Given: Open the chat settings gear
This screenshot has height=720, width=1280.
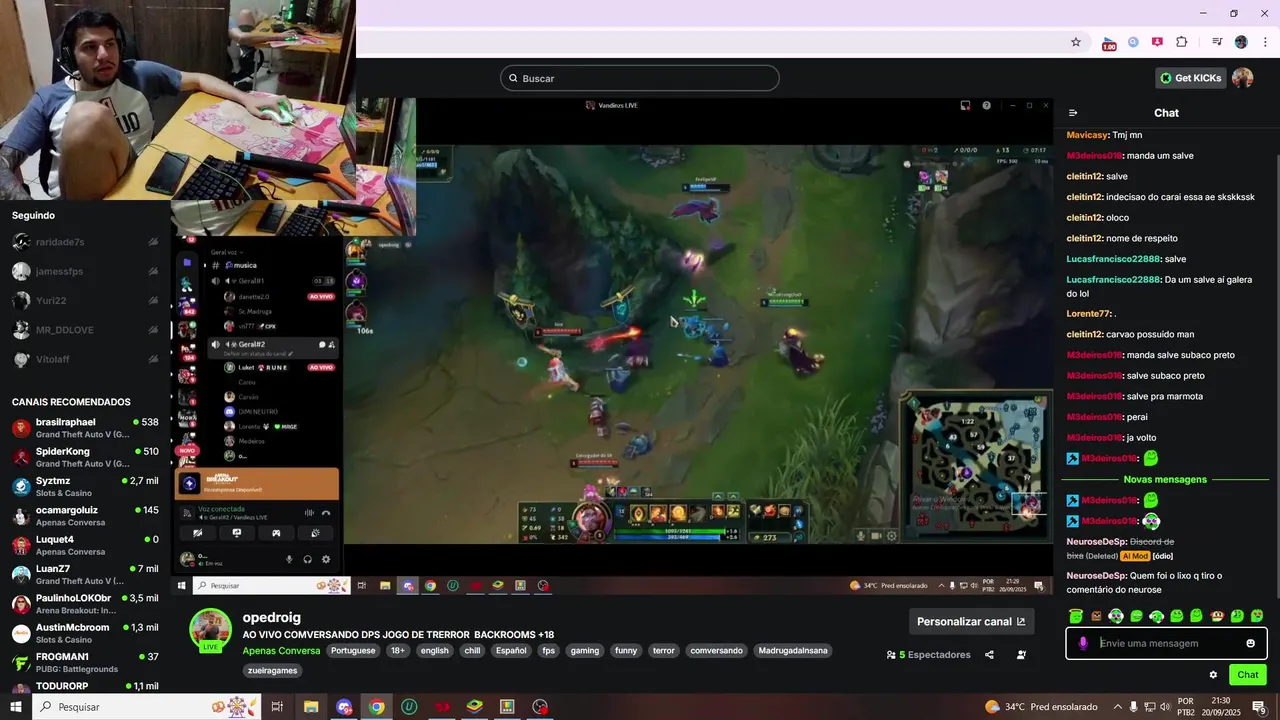Looking at the screenshot, I should point(1213,675).
